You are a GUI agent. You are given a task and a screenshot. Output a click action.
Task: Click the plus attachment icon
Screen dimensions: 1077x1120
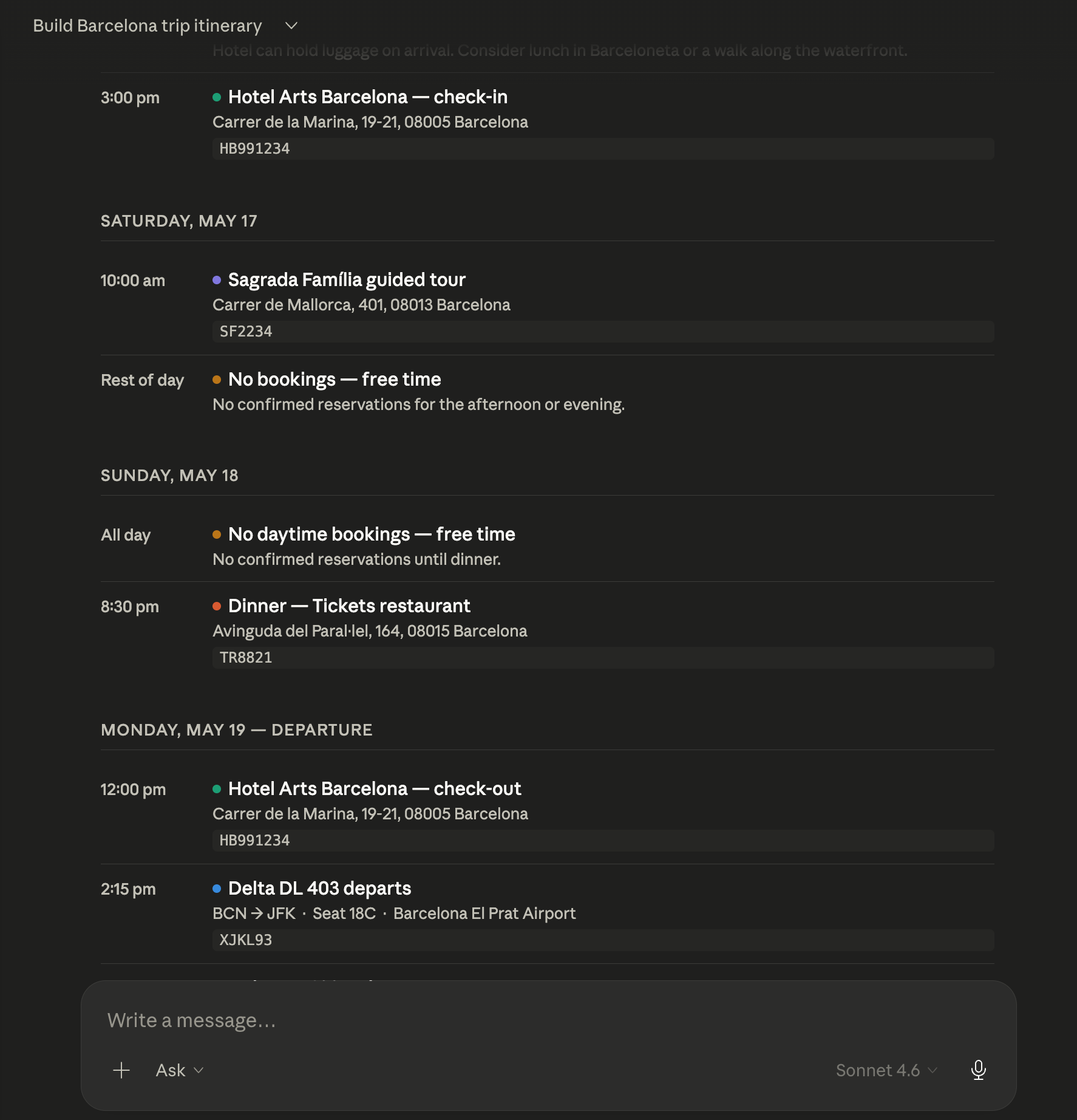(x=121, y=1070)
